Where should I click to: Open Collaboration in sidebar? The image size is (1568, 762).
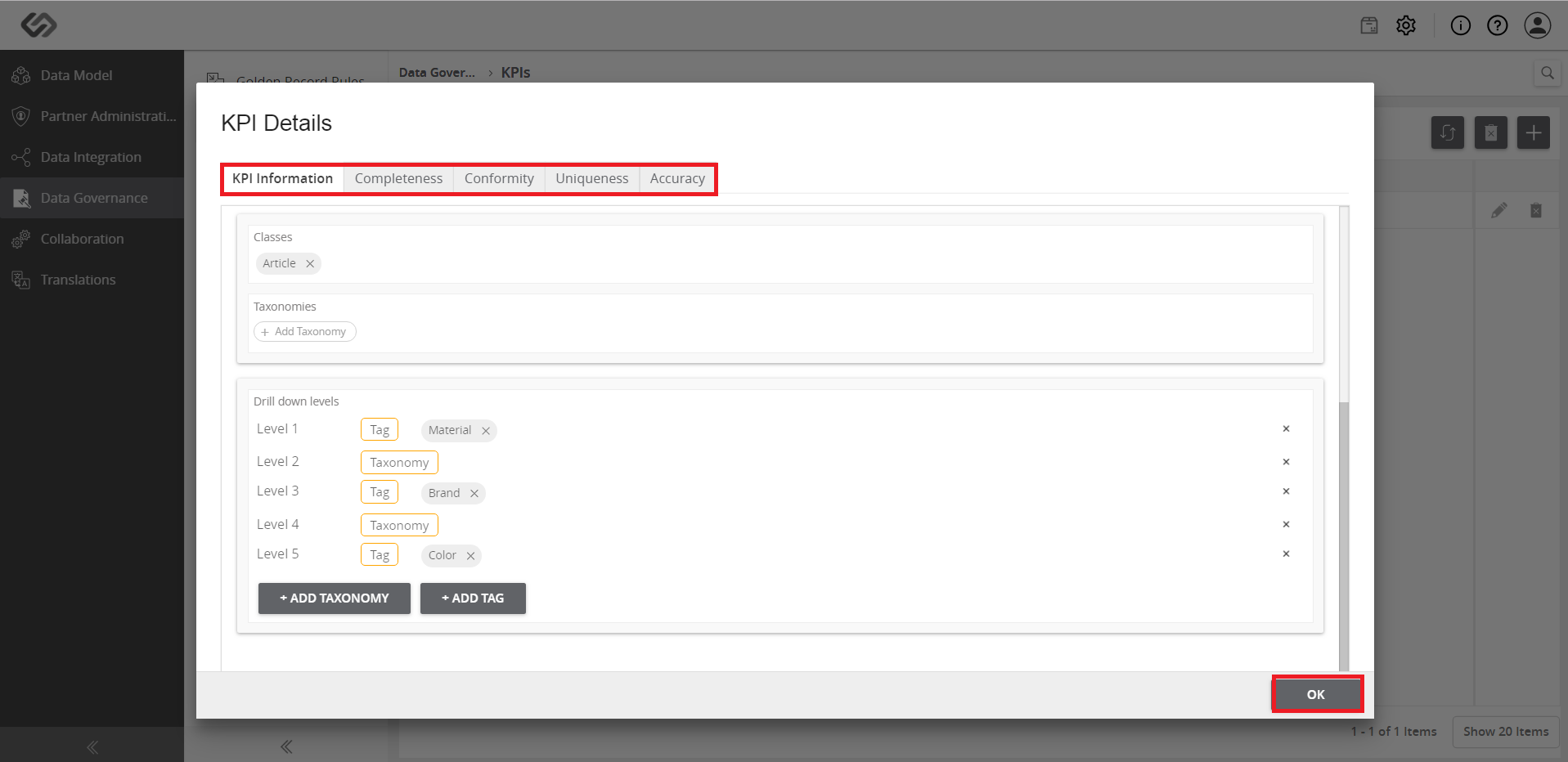tap(92, 239)
